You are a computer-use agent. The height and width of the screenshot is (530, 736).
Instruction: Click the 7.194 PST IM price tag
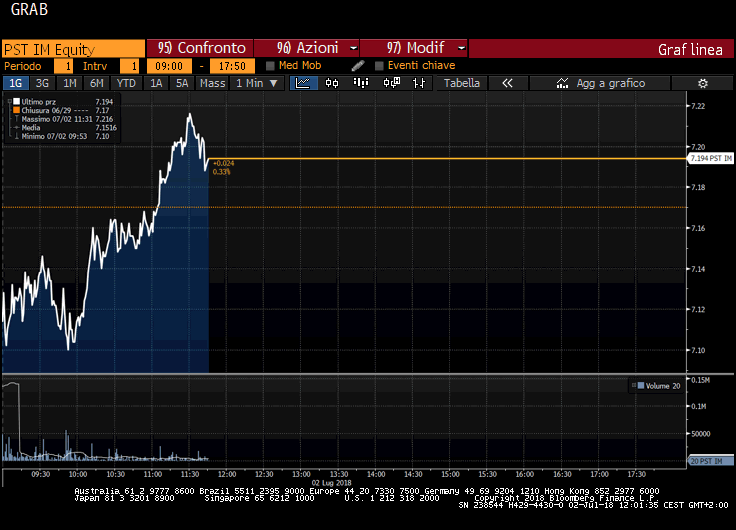(x=711, y=158)
